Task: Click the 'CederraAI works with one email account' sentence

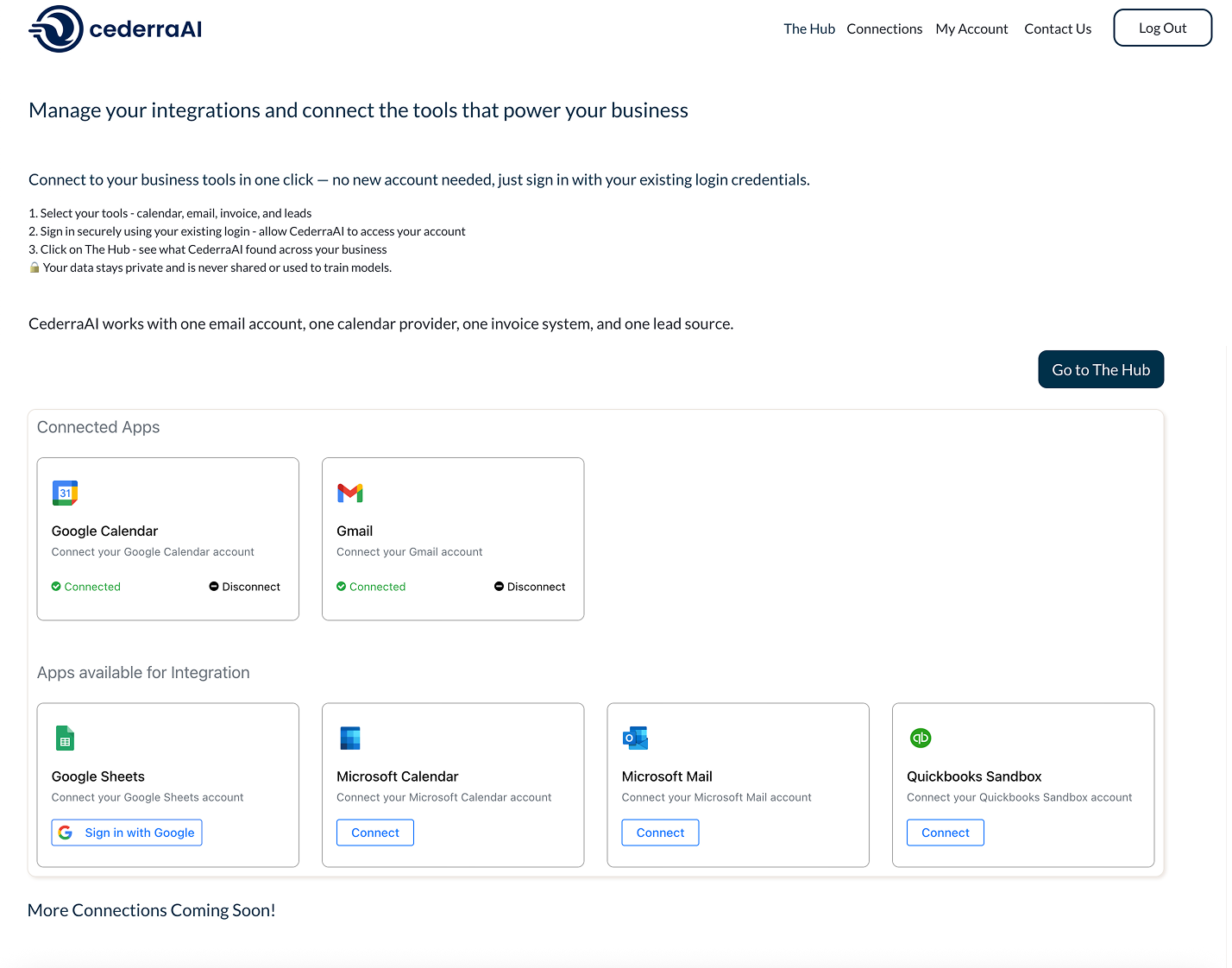Action: (381, 324)
